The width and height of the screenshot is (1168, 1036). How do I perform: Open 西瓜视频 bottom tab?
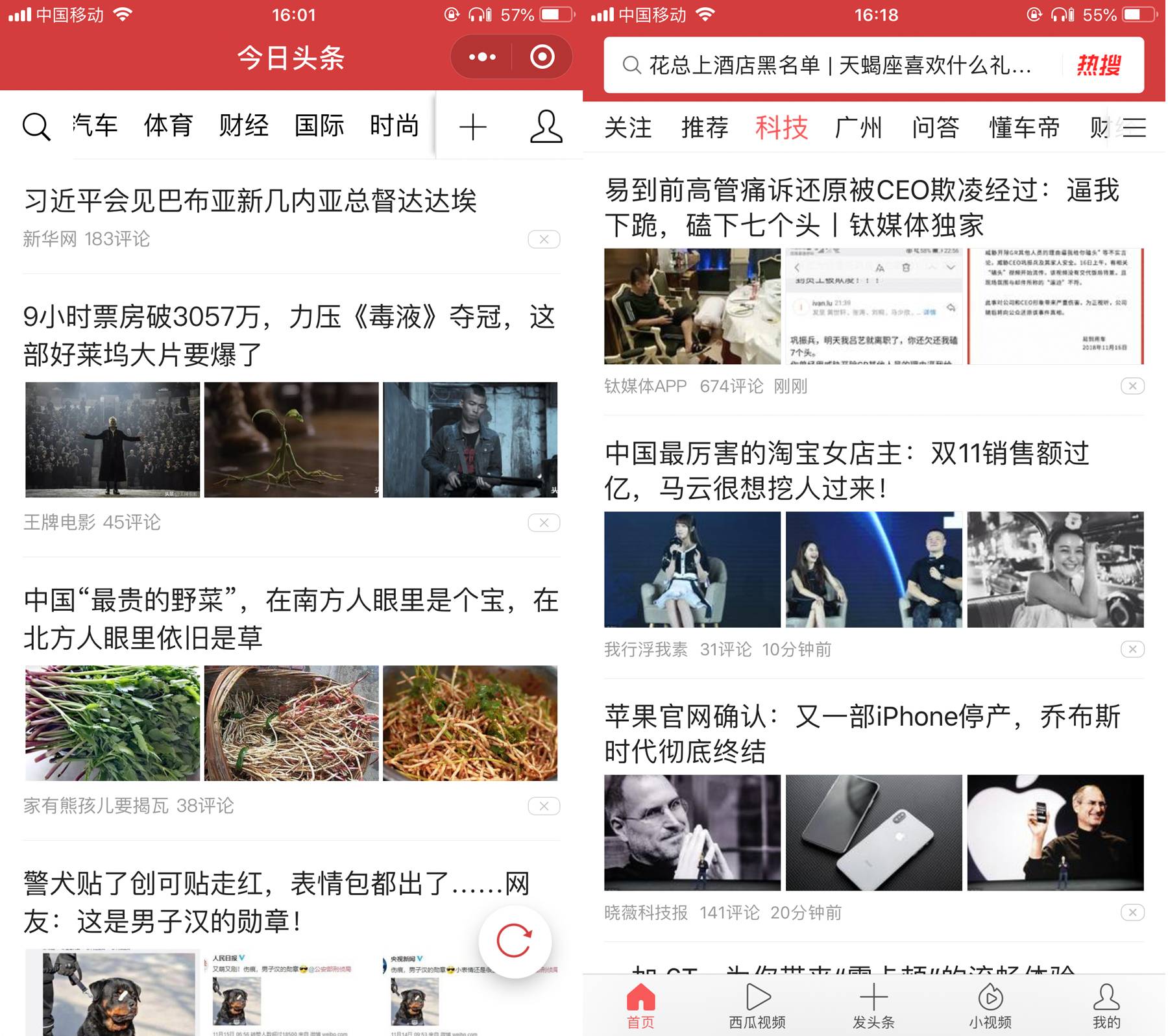pos(757,1005)
